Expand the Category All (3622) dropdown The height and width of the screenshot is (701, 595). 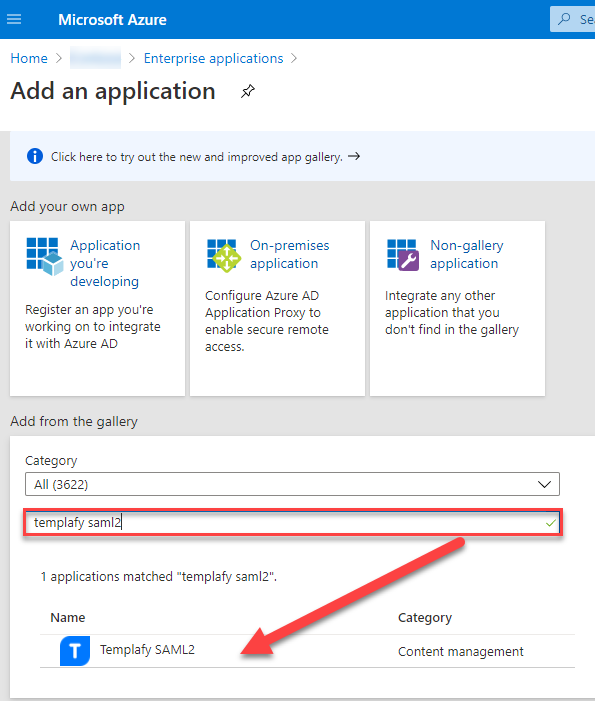click(292, 484)
